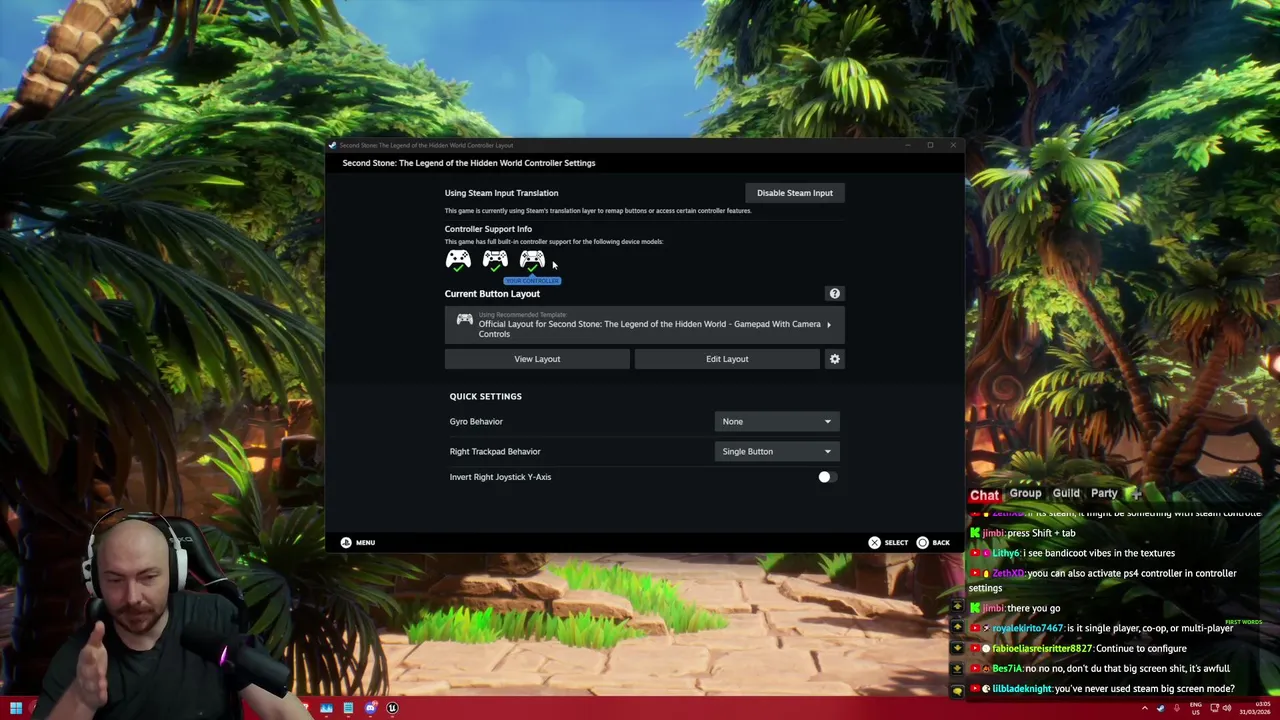Click microphone tray icon
Screen dimensions: 1280x720
(x=1177, y=708)
